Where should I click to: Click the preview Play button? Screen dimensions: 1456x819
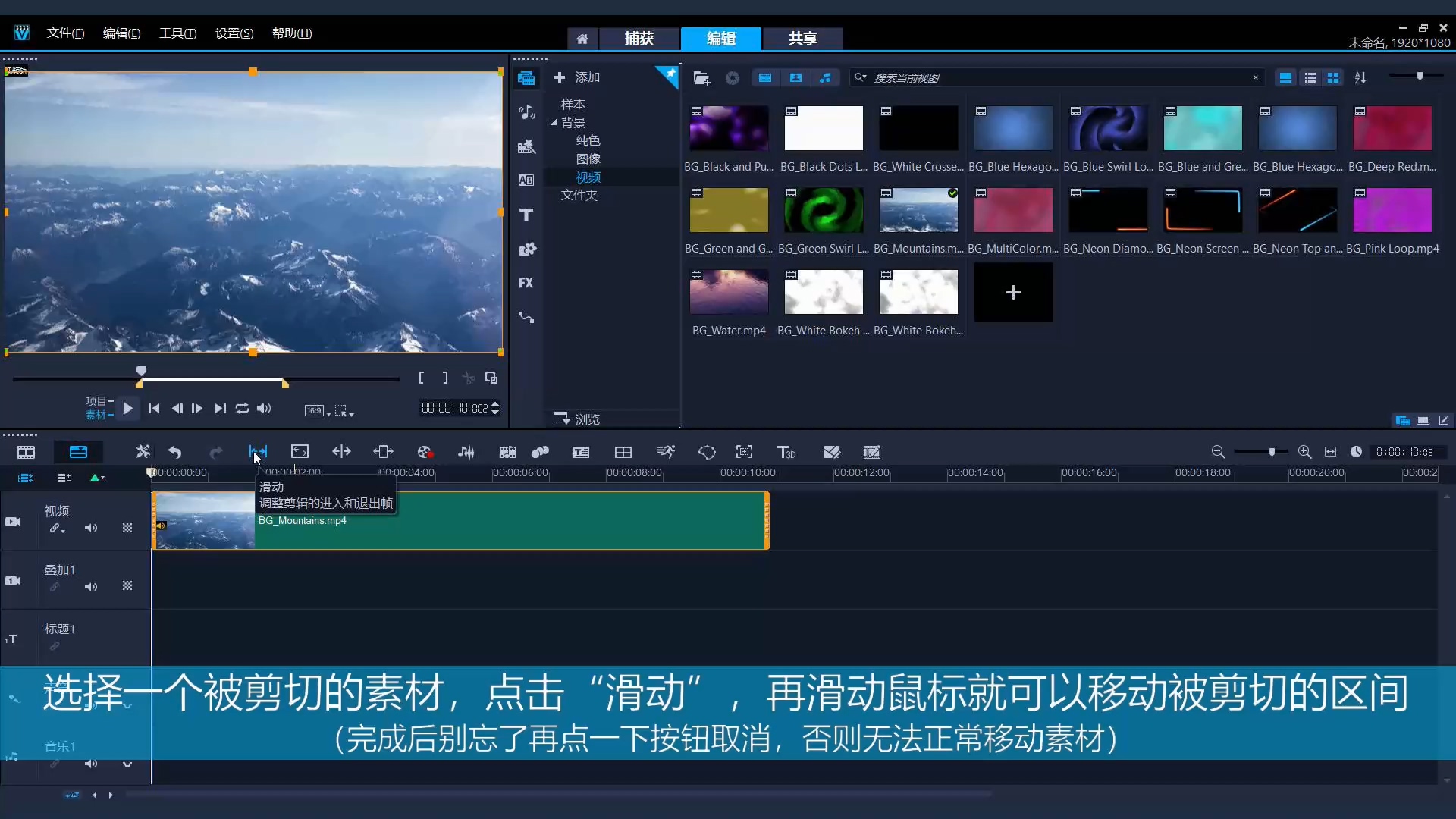pyautogui.click(x=128, y=409)
